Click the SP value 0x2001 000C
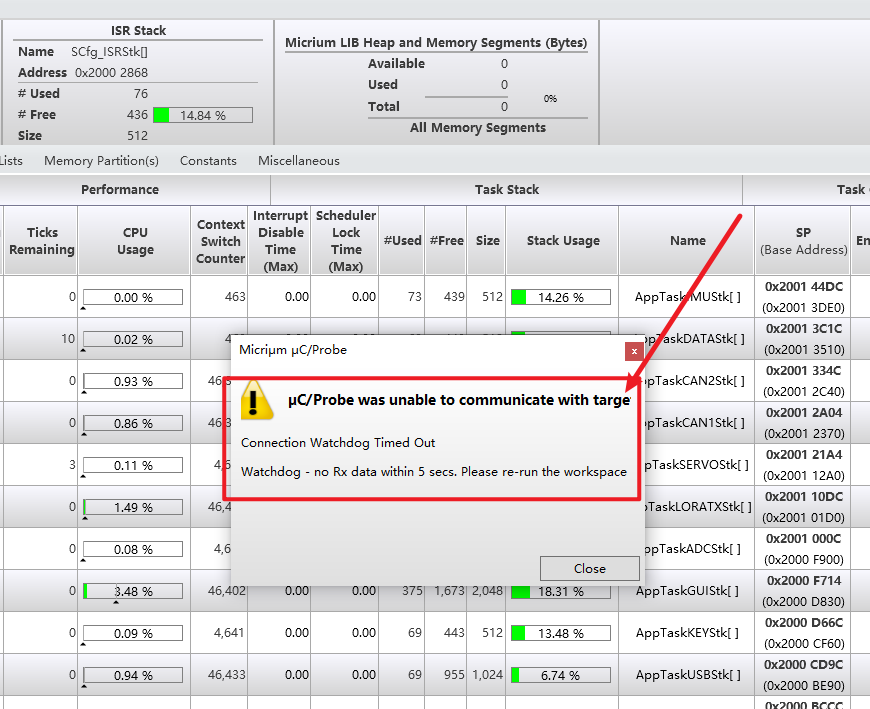The width and height of the screenshot is (870, 709). tap(803, 539)
